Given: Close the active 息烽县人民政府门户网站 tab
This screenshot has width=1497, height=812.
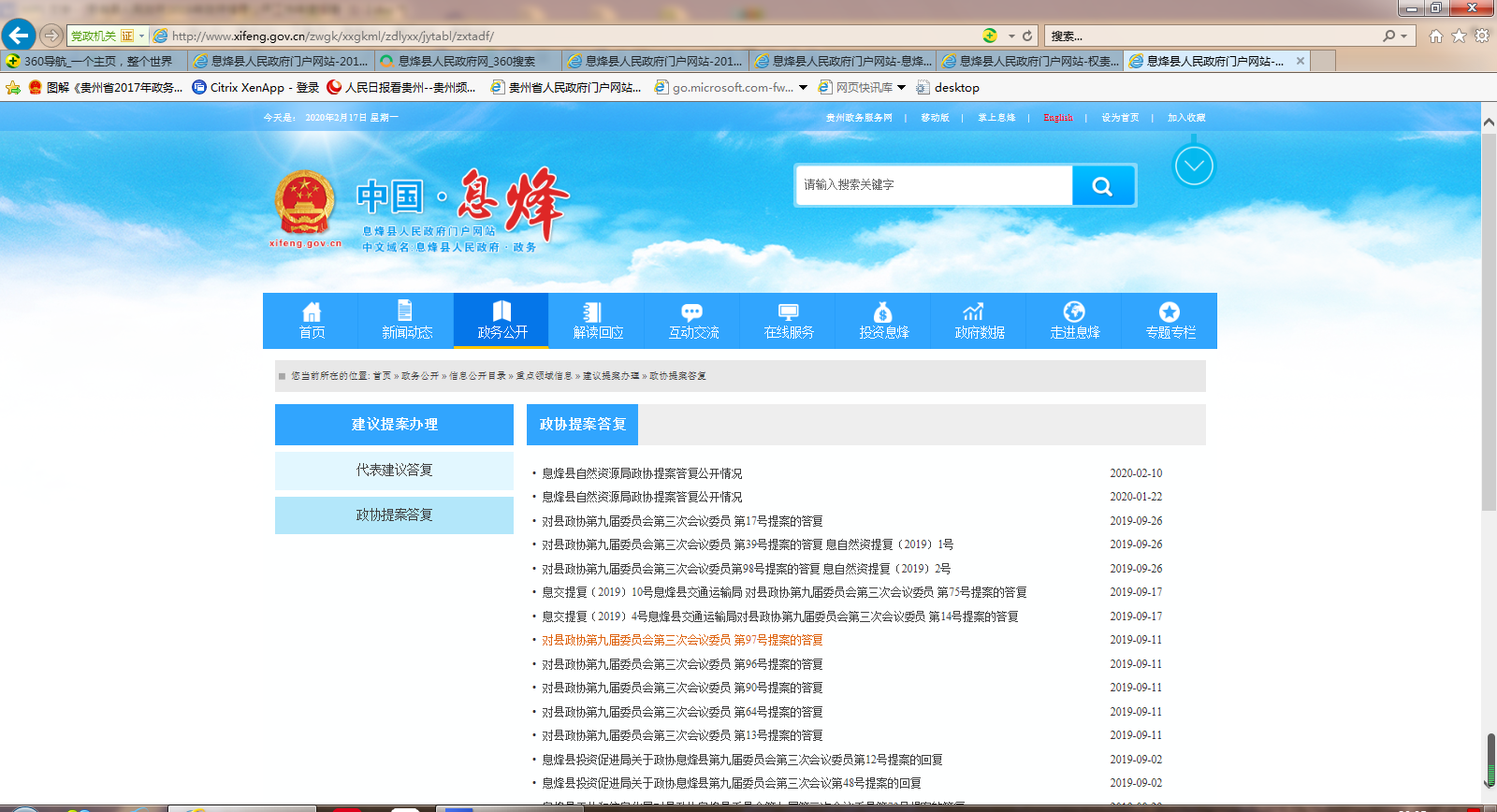Looking at the screenshot, I should pyautogui.click(x=1300, y=61).
